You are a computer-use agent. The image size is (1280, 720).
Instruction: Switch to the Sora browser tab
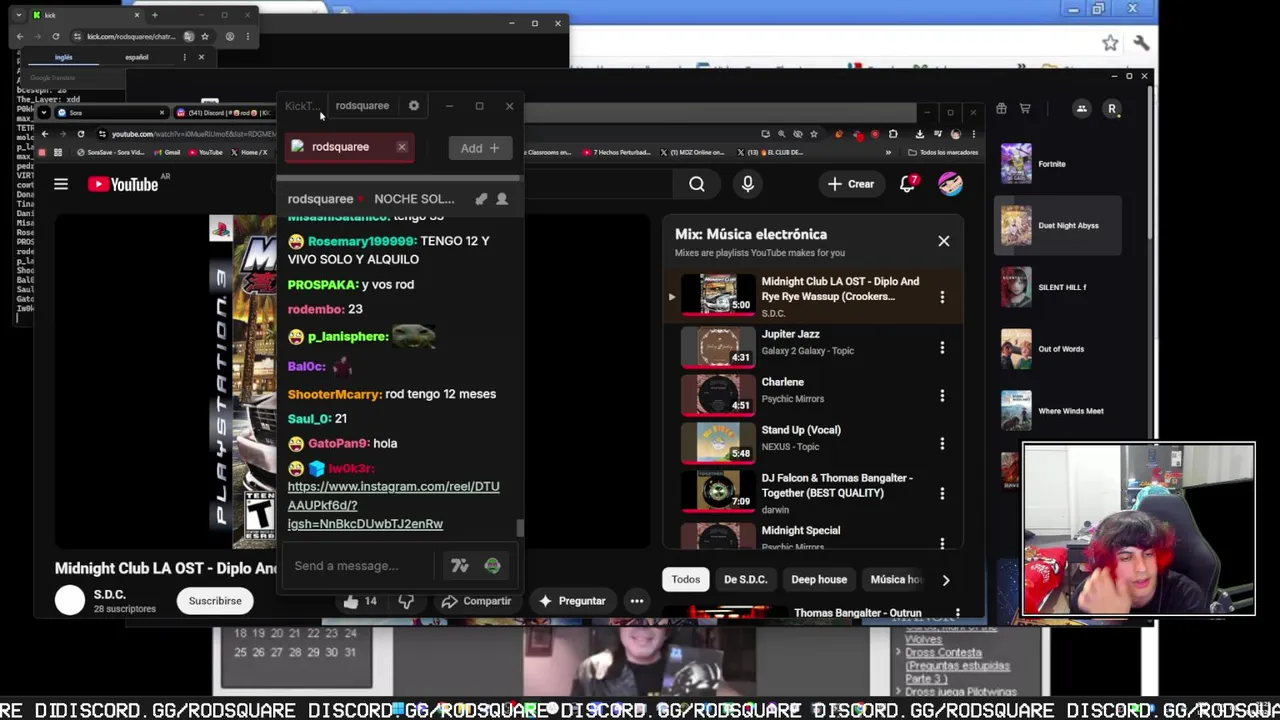(110, 112)
